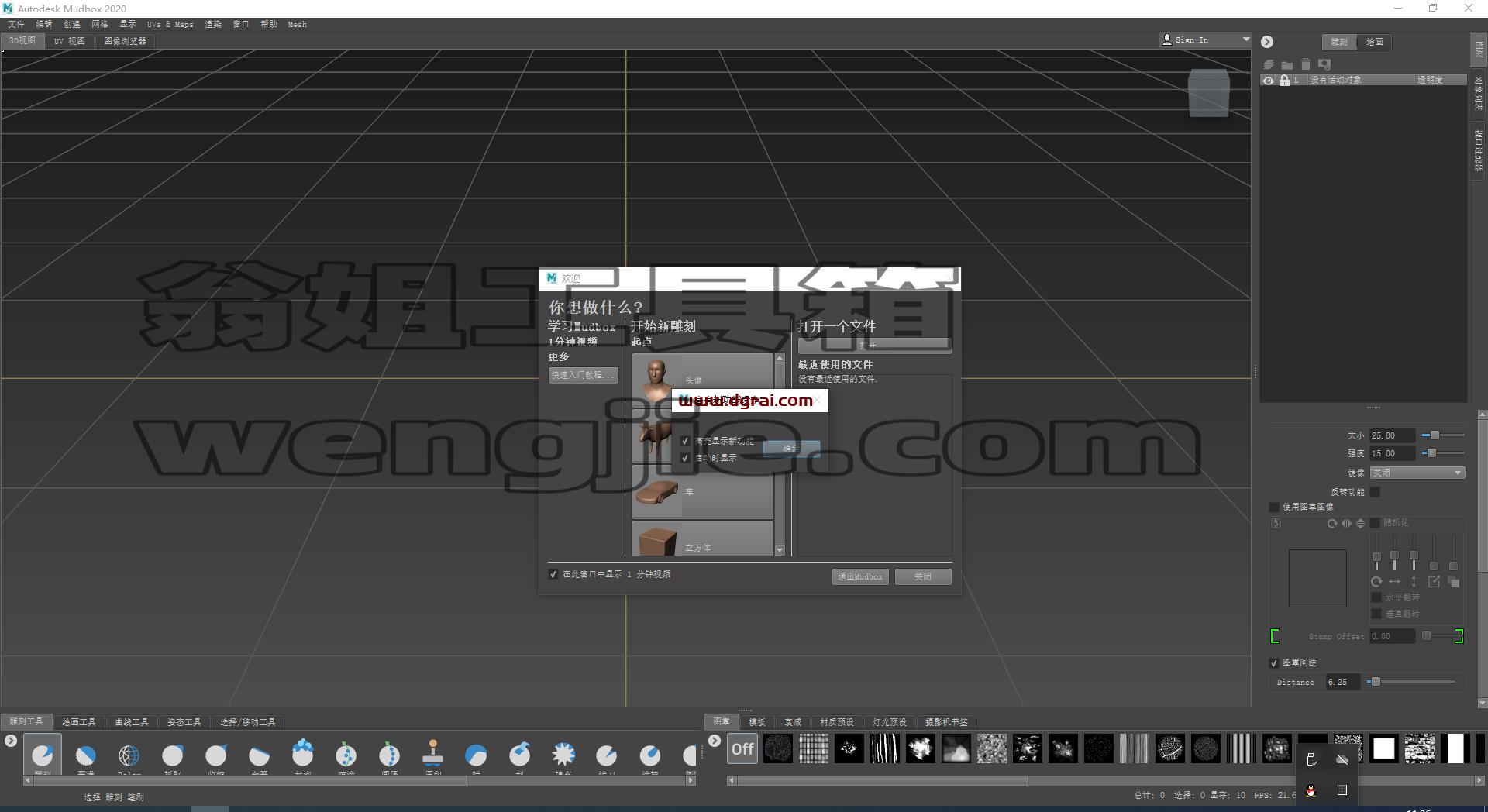Switch to the UV 视图 tab
This screenshot has width=1488, height=812.
coord(69,41)
